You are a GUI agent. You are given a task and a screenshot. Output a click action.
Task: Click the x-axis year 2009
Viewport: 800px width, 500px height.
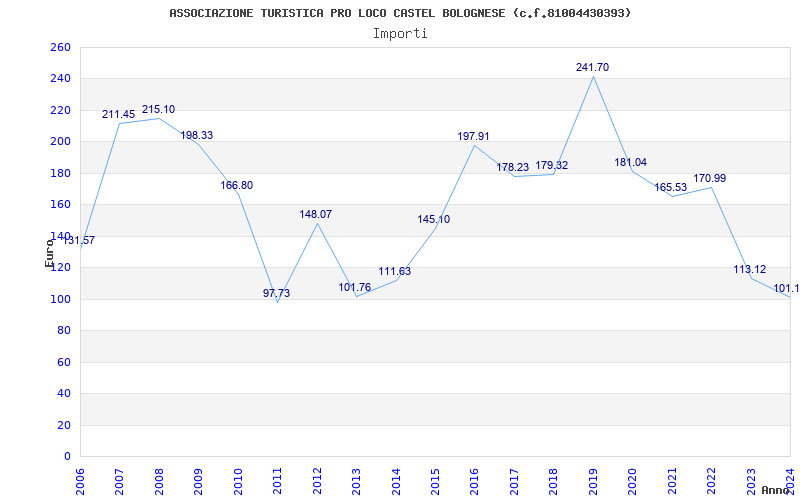(198, 482)
